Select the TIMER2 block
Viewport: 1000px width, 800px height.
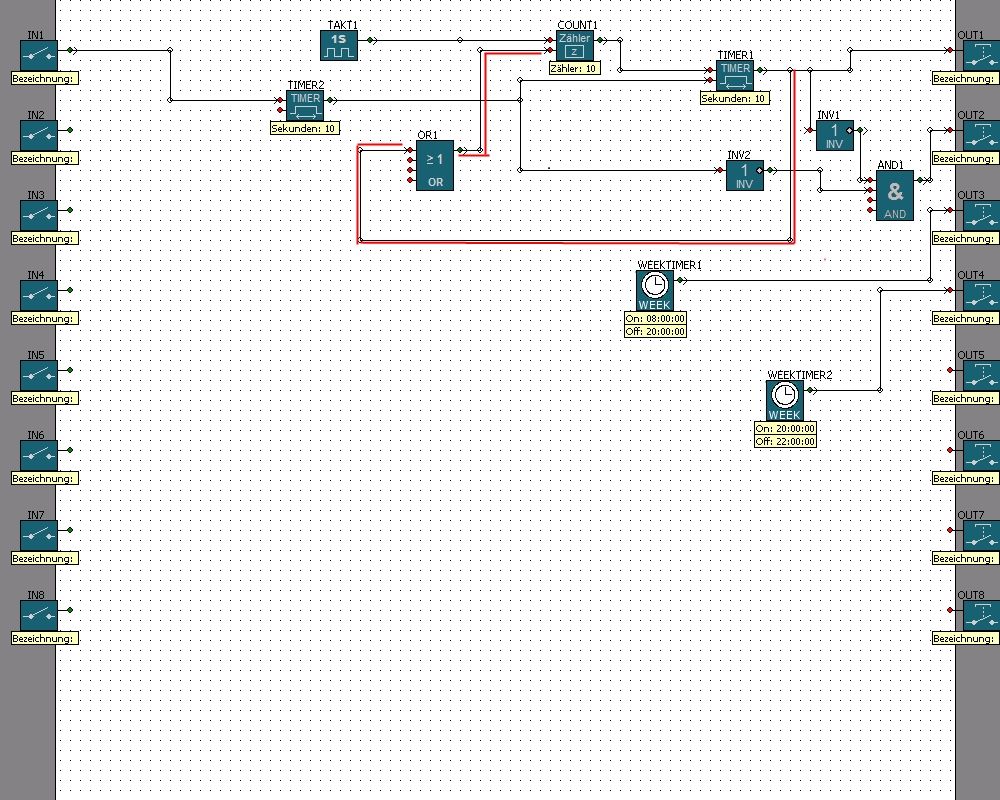[305, 105]
